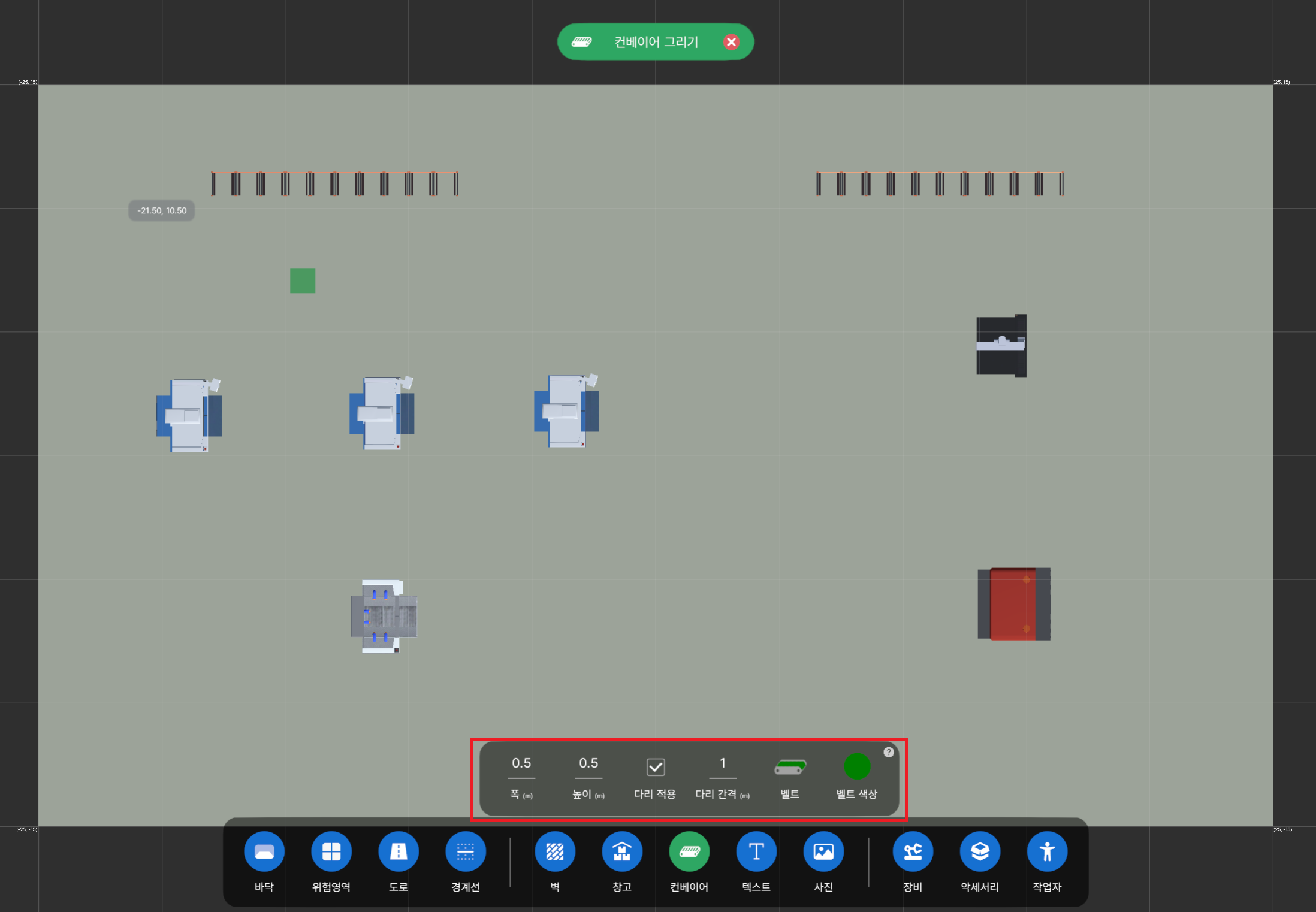Image resolution: width=1316 pixels, height=912 pixels.
Task: Select the 작업자 worker tool
Action: coord(1047,851)
